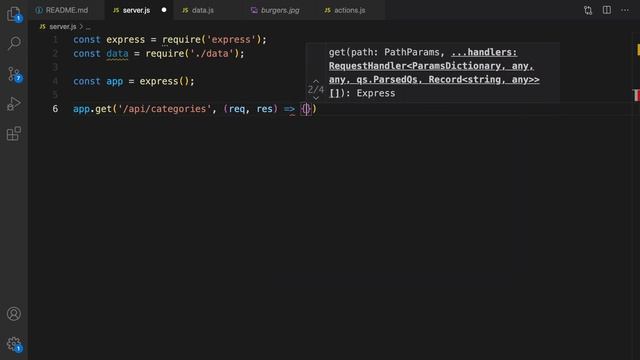The width and height of the screenshot is (640, 360).
Task: Click the req parameter on line 6
Action: tap(237, 109)
